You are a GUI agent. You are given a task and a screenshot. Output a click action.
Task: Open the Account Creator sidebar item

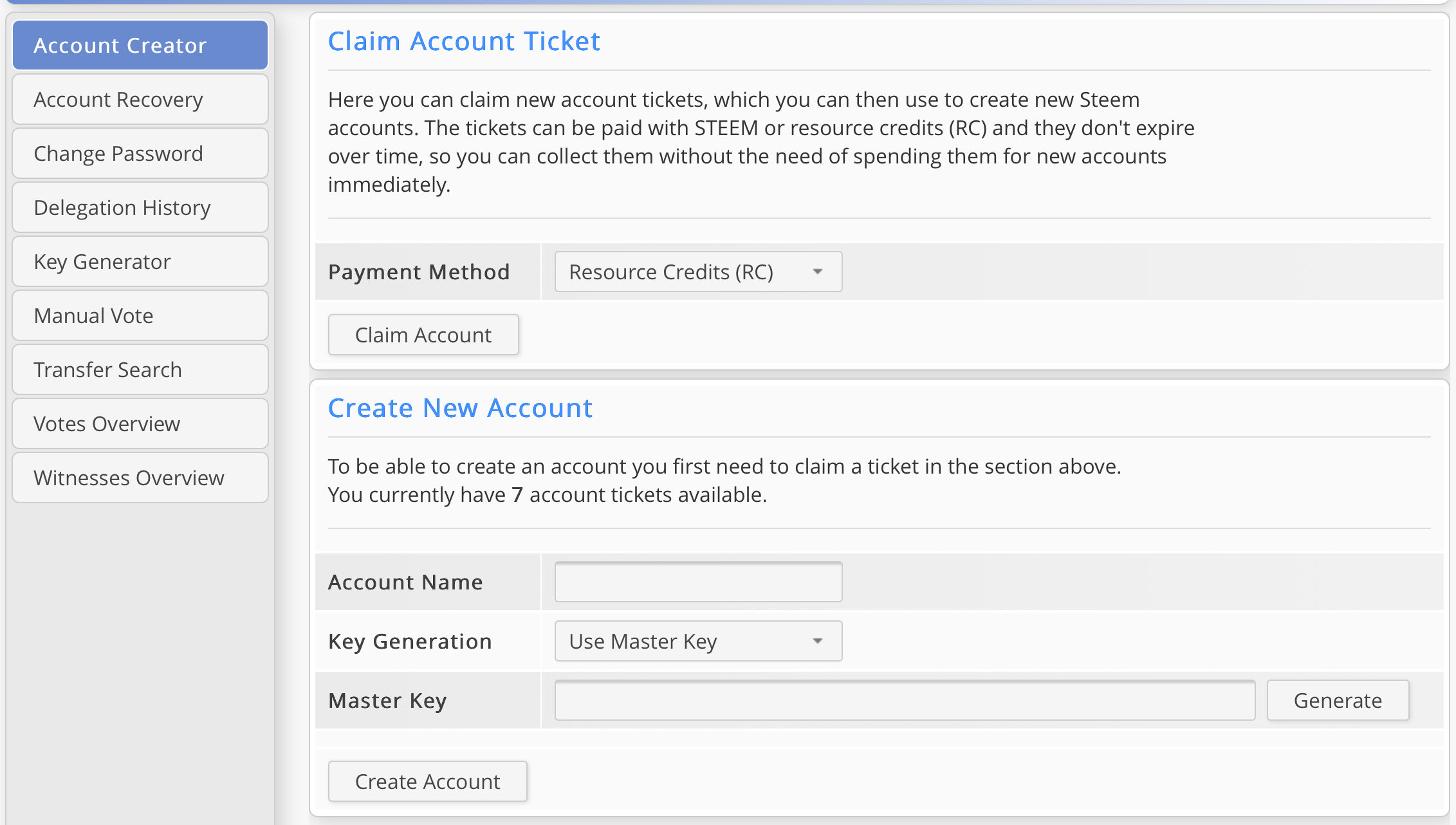[140, 45]
